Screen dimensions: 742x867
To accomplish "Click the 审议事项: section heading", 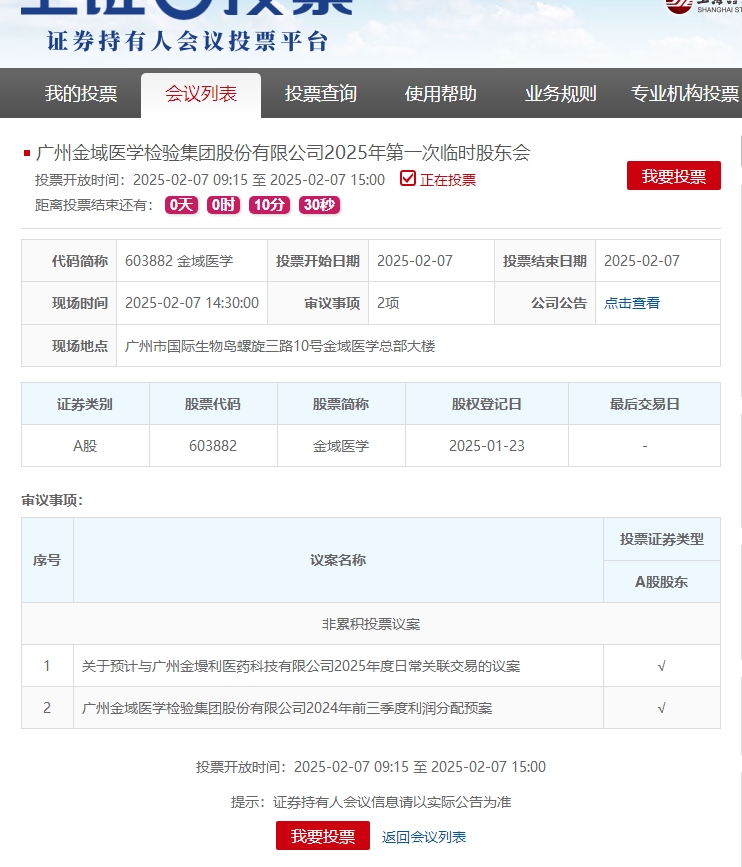I will tap(52, 500).
